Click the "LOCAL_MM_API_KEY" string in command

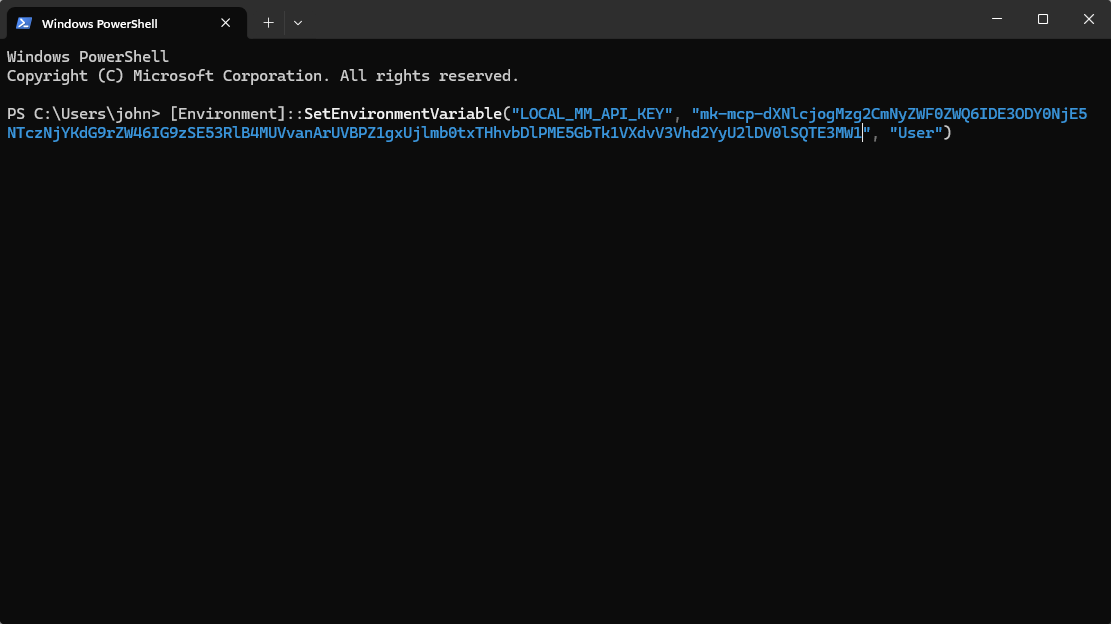coord(592,114)
